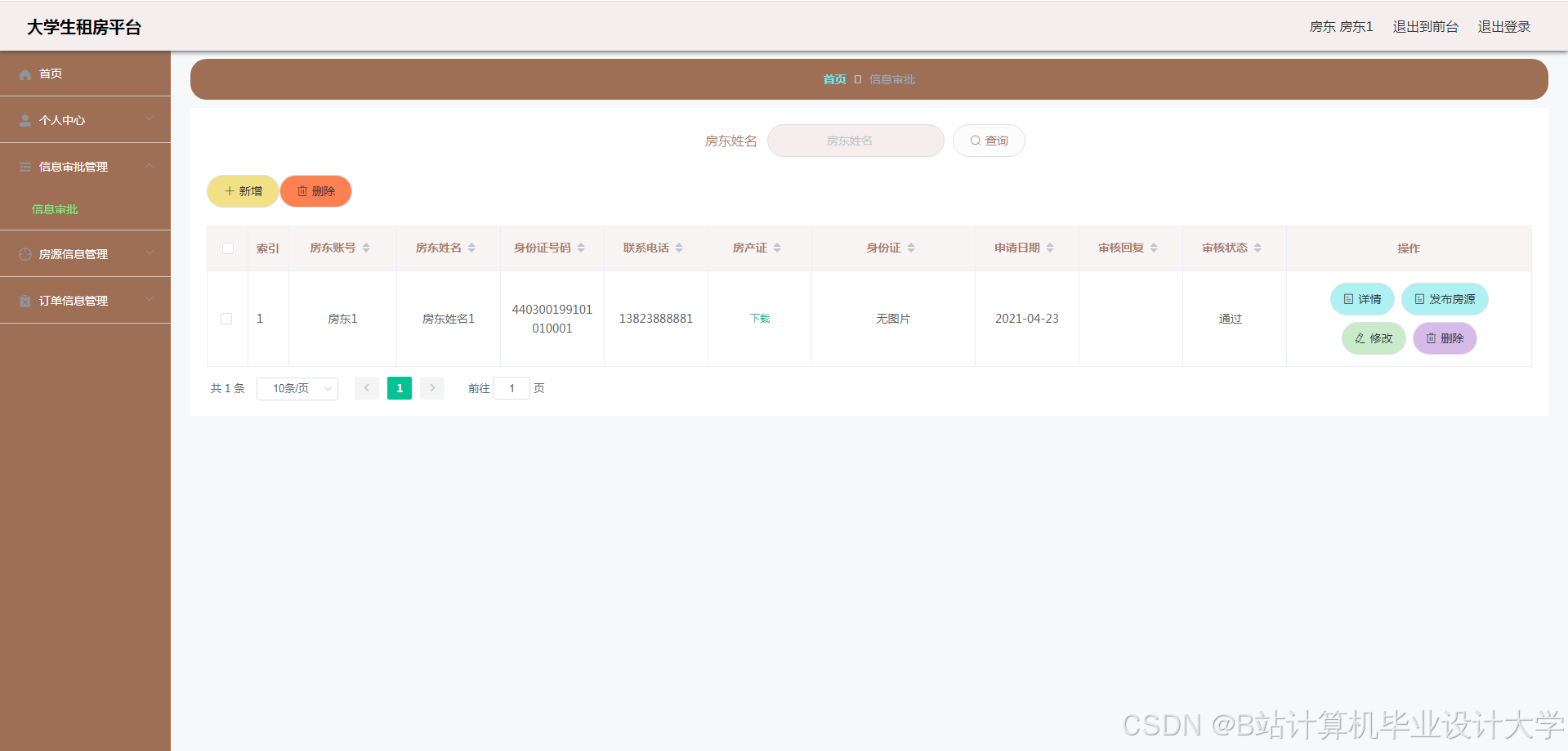Sort by 房东姓名 column arrows

pos(471,248)
